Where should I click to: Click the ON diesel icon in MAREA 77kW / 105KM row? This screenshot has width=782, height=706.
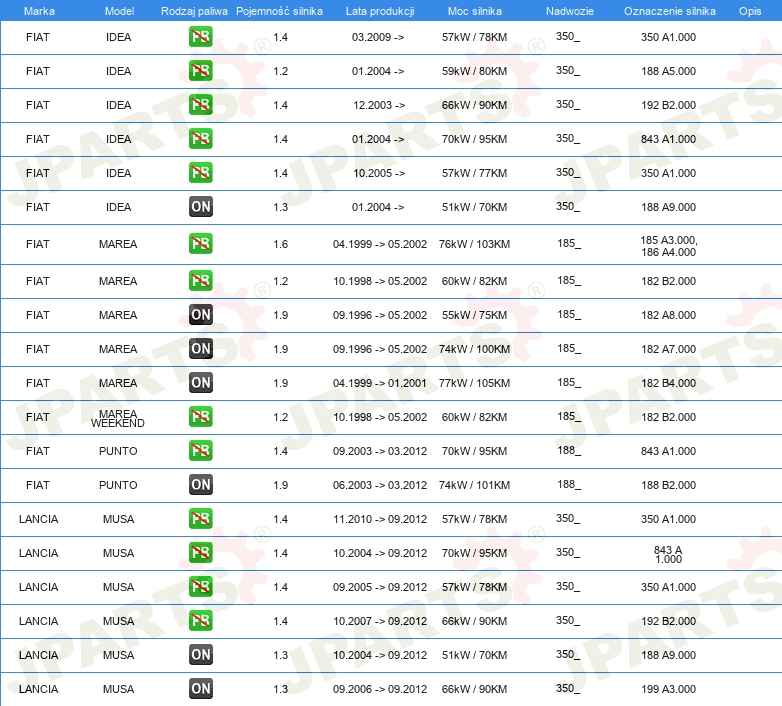[x=200, y=382]
